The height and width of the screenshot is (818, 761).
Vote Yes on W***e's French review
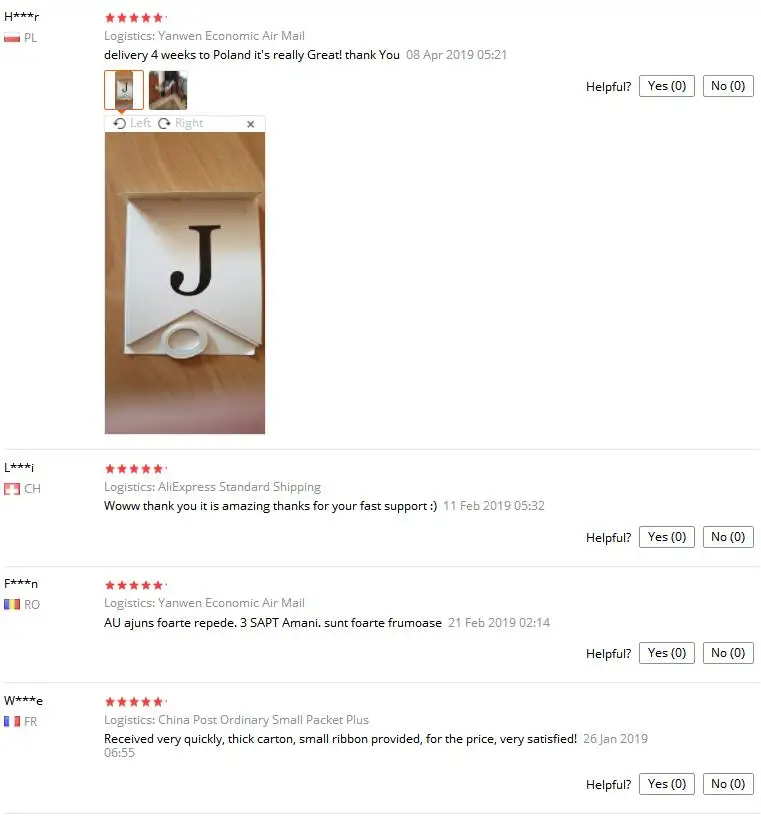pos(667,784)
